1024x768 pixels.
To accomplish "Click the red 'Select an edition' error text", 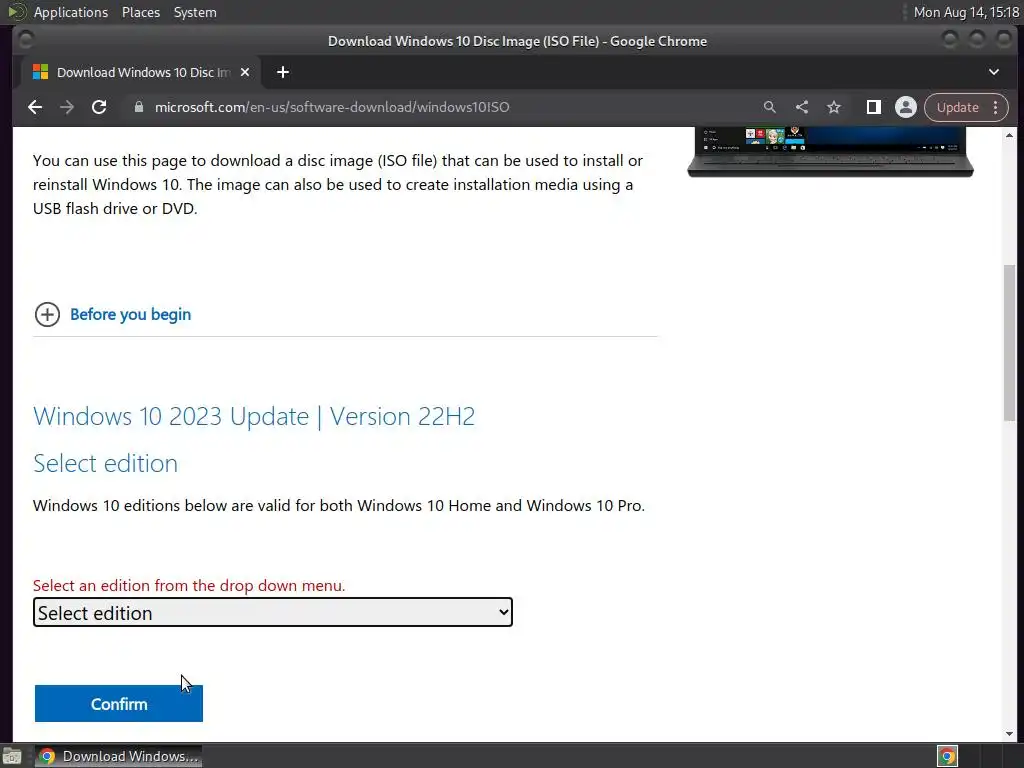I will tap(189, 585).
